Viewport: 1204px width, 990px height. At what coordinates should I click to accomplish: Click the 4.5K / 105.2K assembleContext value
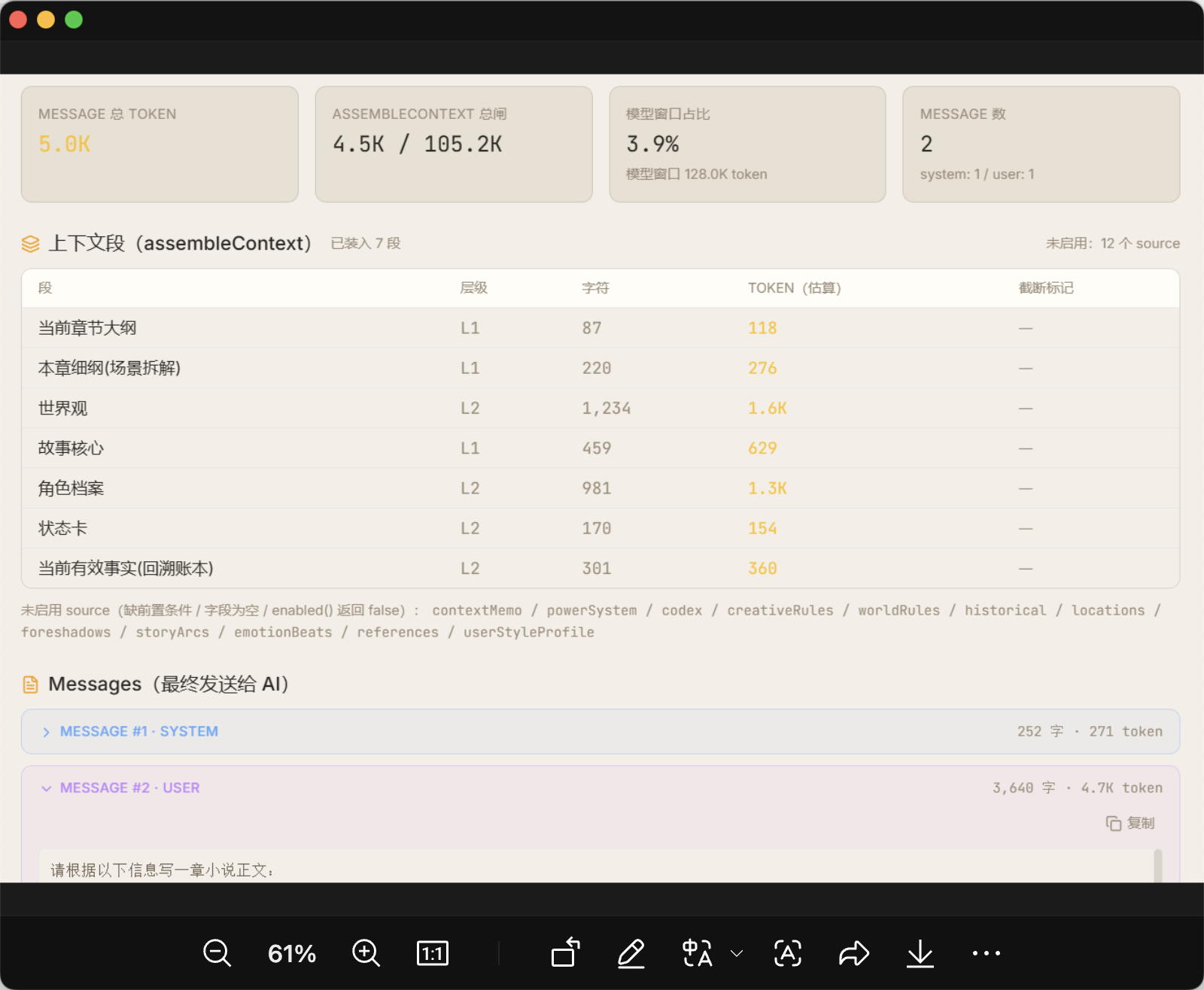(x=418, y=144)
